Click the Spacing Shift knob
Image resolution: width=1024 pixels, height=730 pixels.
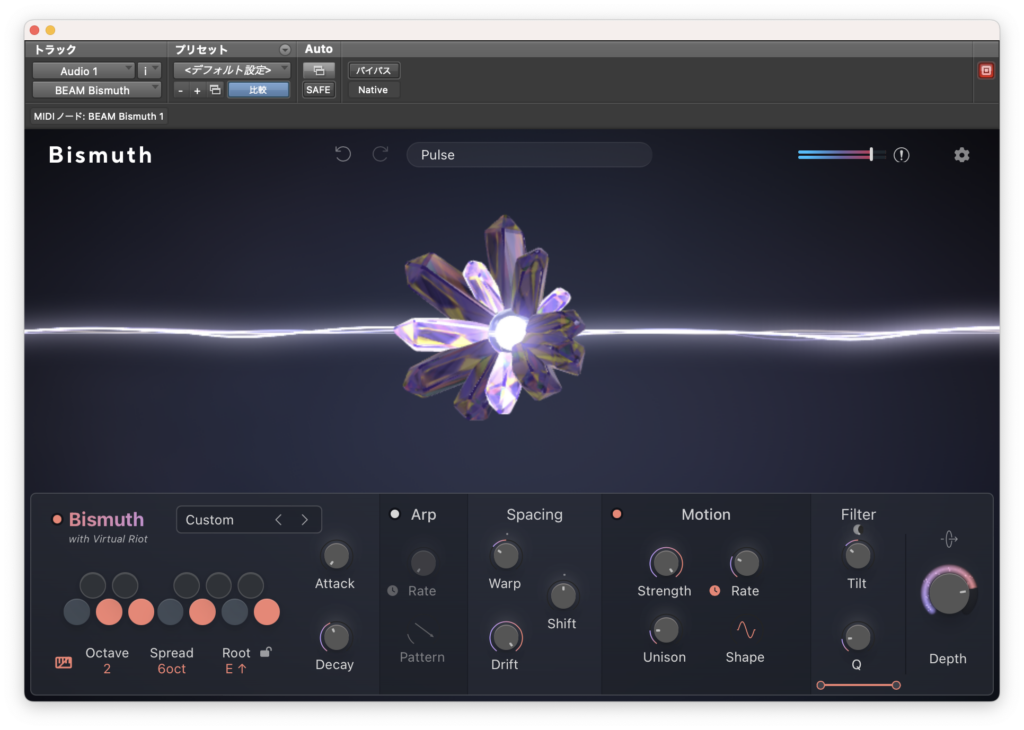[562, 595]
